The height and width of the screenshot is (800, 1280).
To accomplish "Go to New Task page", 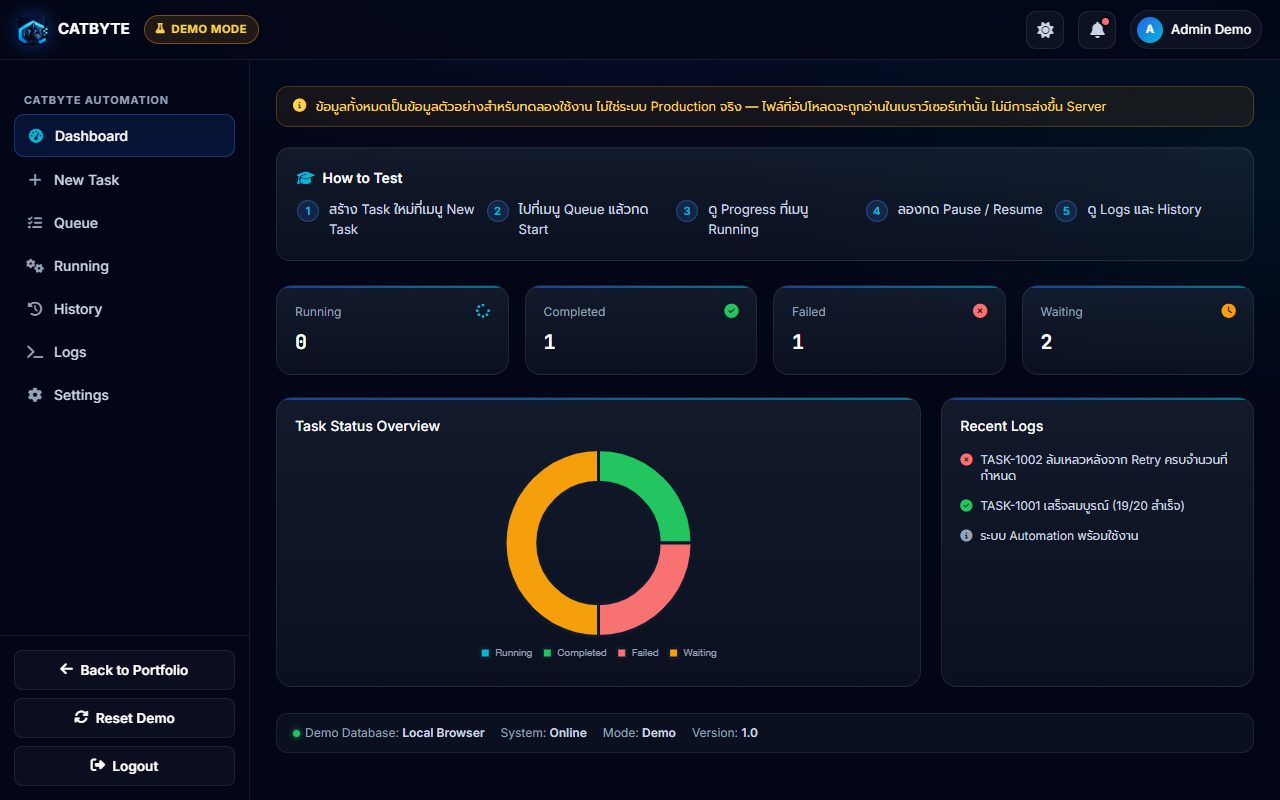I will (124, 180).
